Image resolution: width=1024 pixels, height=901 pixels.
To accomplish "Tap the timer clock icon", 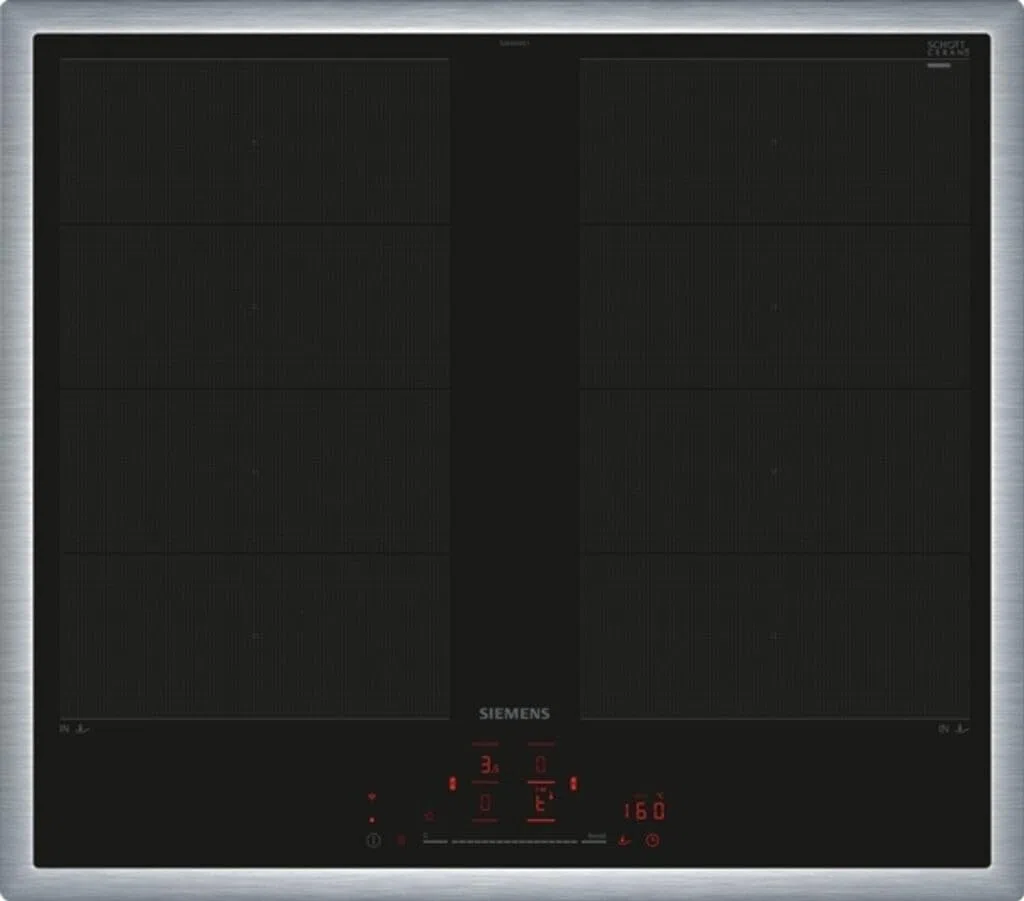I will tap(652, 840).
